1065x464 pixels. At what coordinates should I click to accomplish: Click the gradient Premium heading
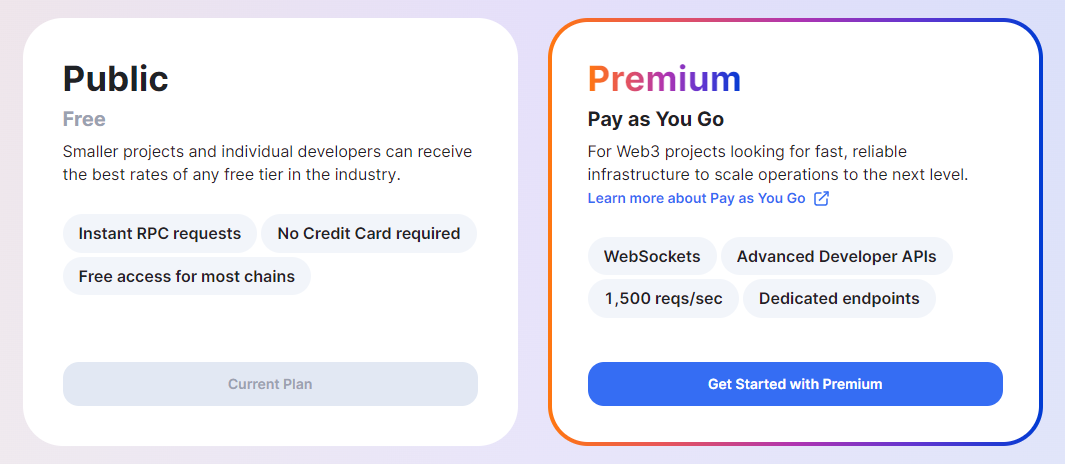click(664, 78)
